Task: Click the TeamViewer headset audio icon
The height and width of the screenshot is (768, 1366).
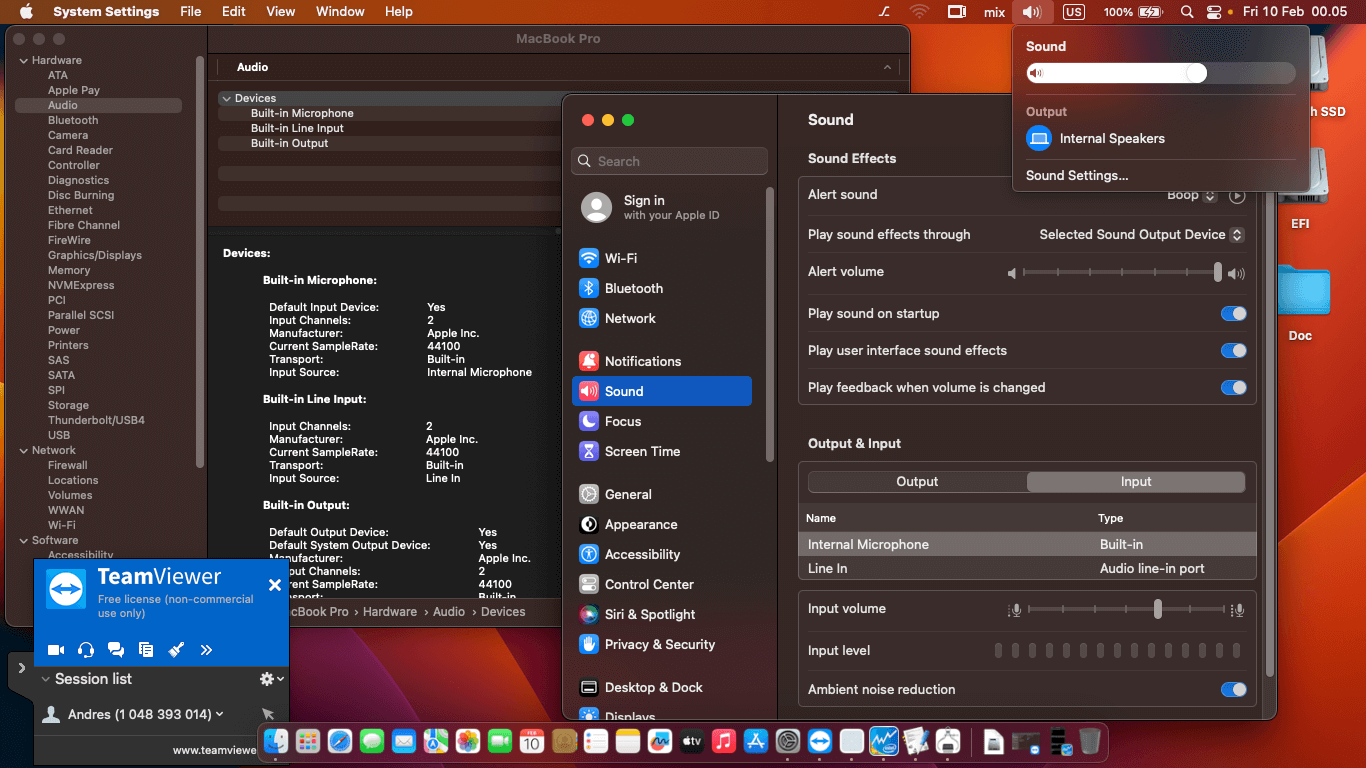Action: click(x=86, y=650)
